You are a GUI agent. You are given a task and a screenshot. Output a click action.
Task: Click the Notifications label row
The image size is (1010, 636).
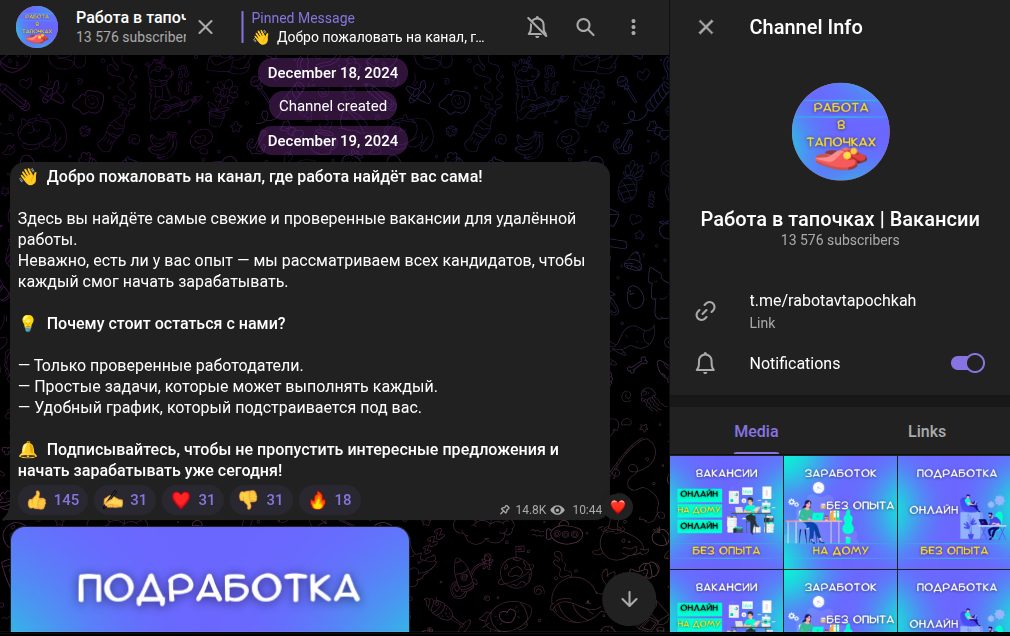(x=840, y=363)
